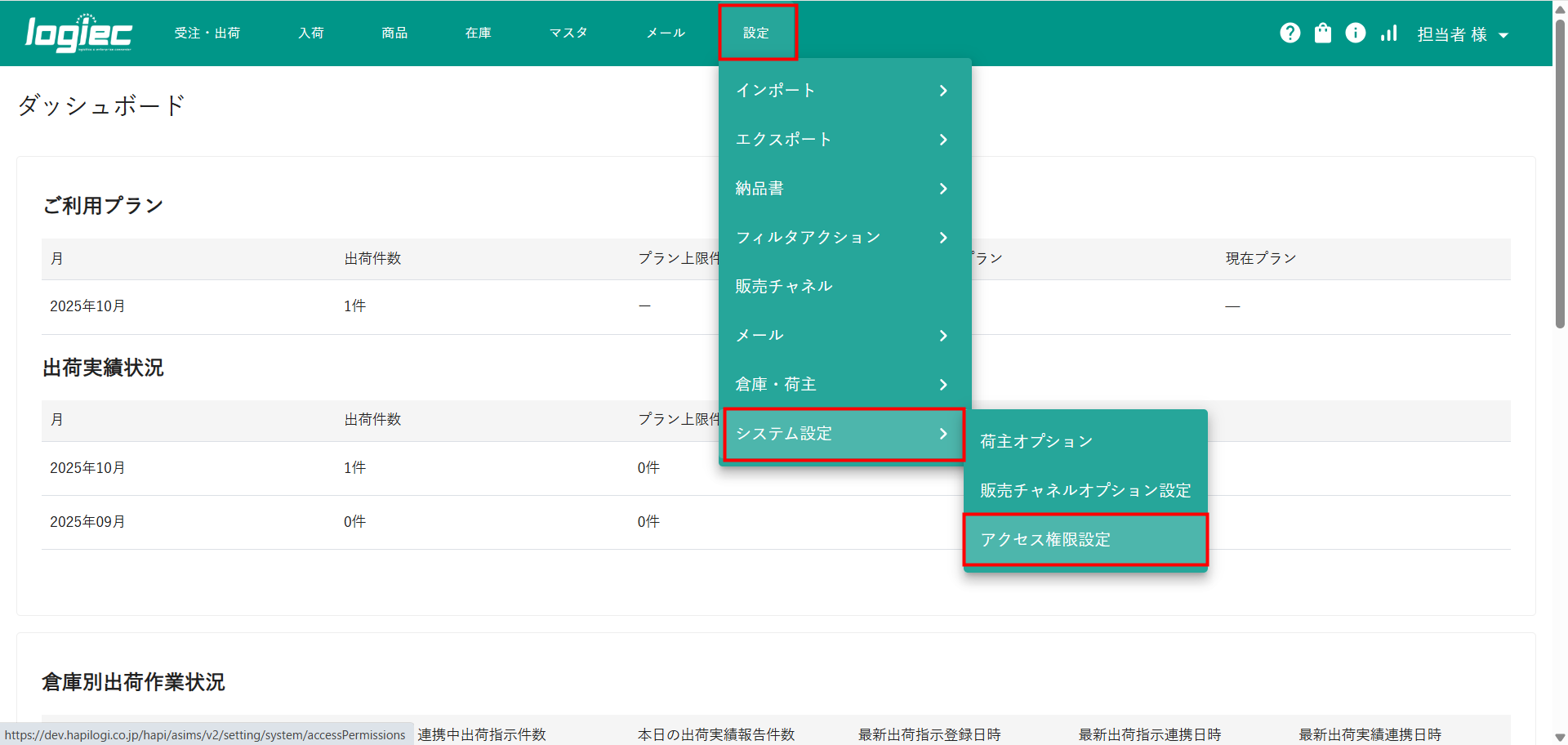Expand the 担当者 様 user dropdown
This screenshot has height=745, width=1568.
coord(1462,34)
